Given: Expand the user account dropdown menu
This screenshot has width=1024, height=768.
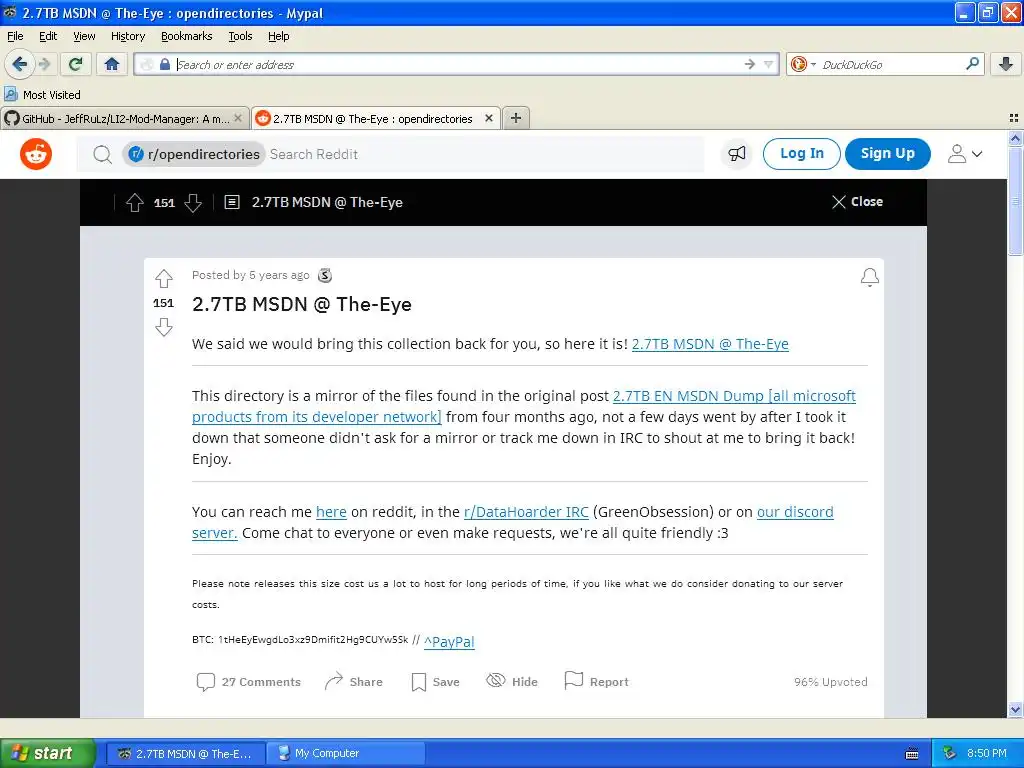Looking at the screenshot, I should (x=965, y=154).
